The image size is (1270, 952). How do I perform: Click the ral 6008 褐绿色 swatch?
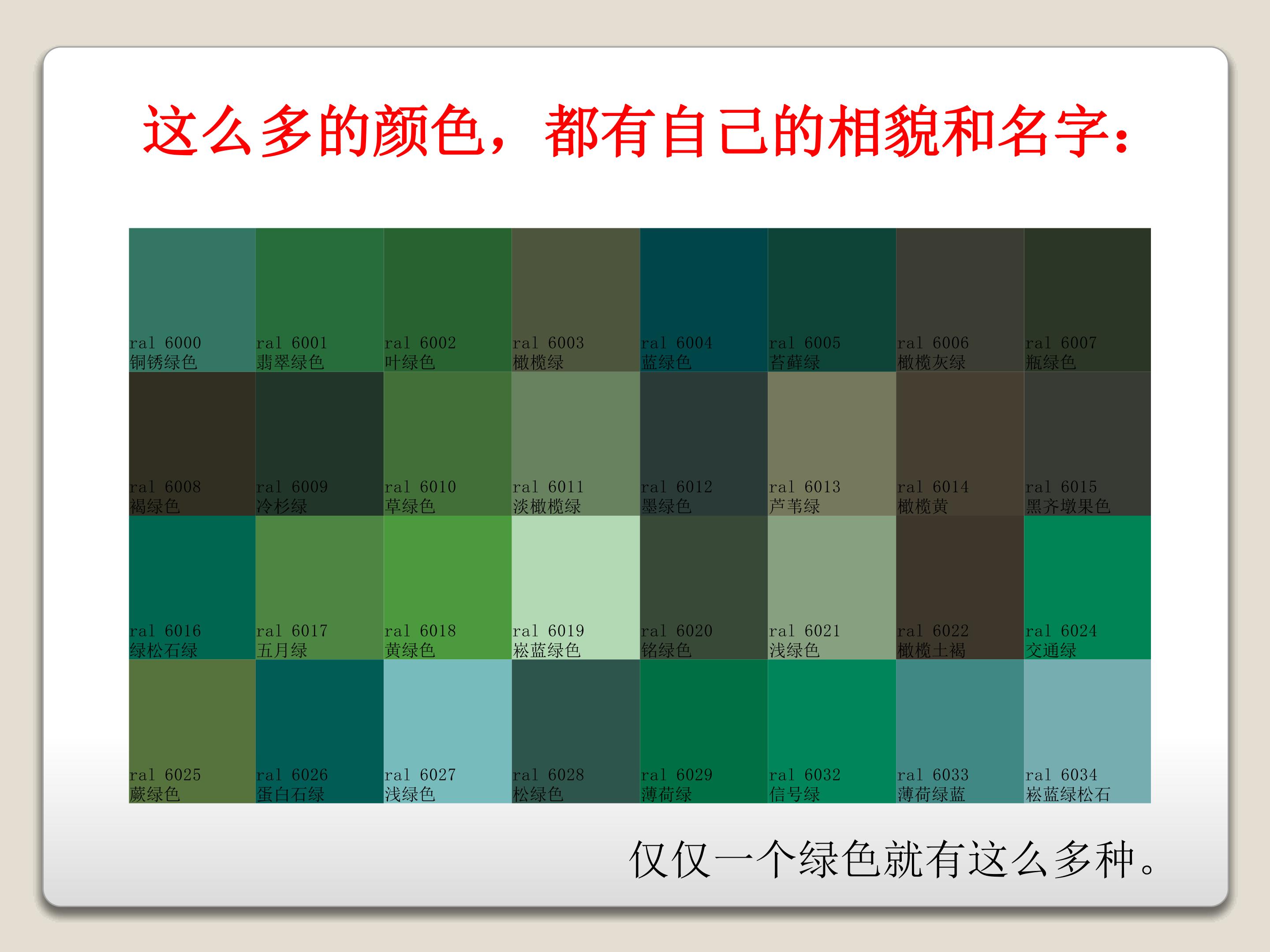(x=192, y=443)
